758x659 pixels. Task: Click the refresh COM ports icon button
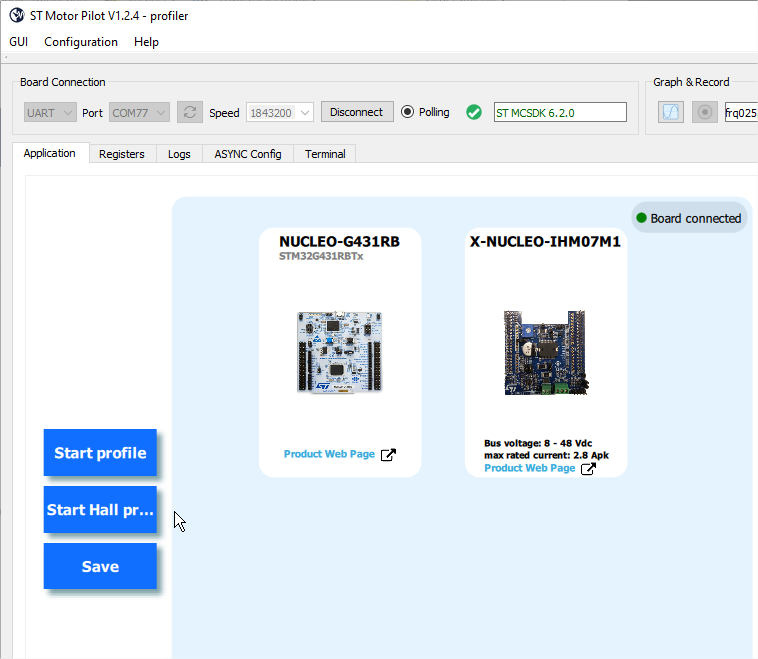pos(190,112)
